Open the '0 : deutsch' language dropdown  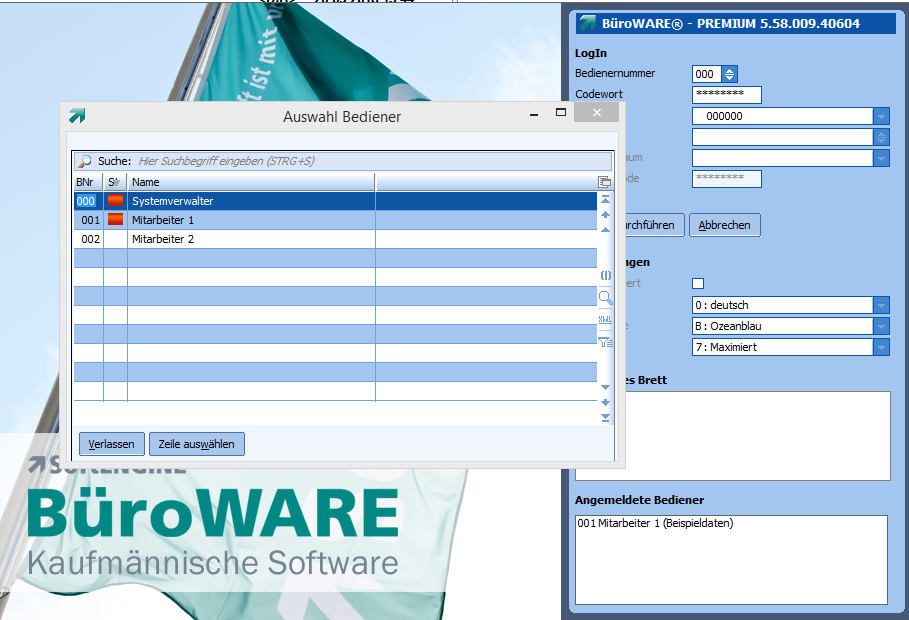pos(881,305)
